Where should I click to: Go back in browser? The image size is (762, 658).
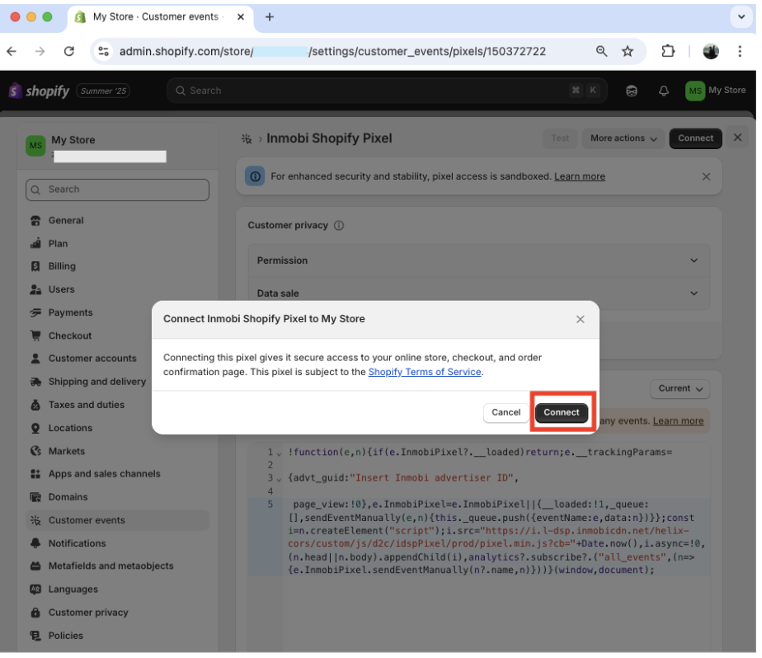coord(12,52)
